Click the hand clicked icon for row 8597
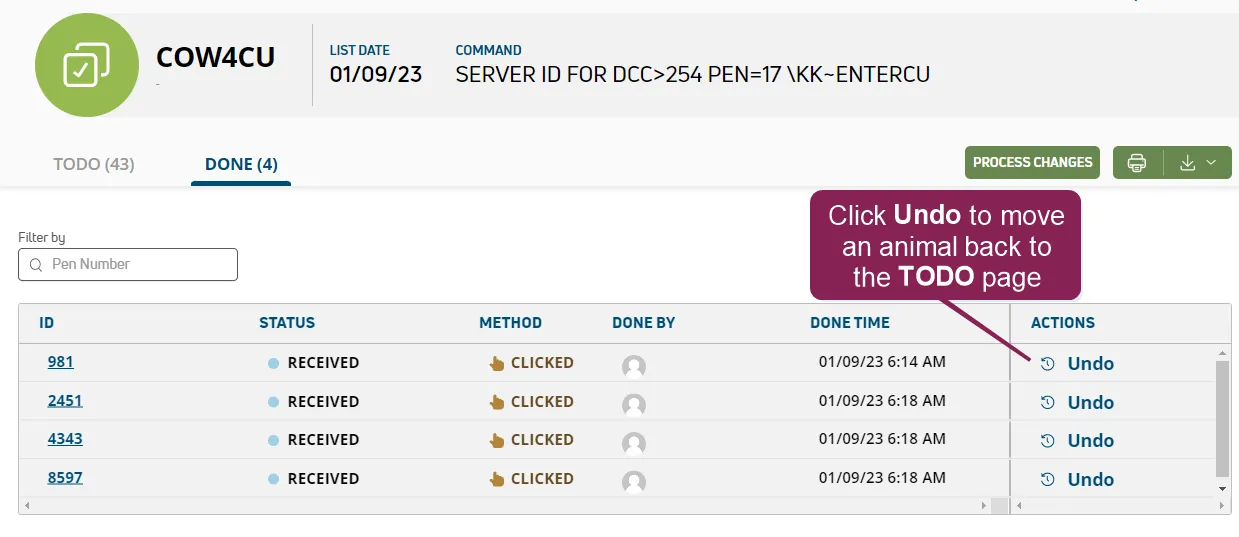The width and height of the screenshot is (1239, 537). (x=497, y=479)
